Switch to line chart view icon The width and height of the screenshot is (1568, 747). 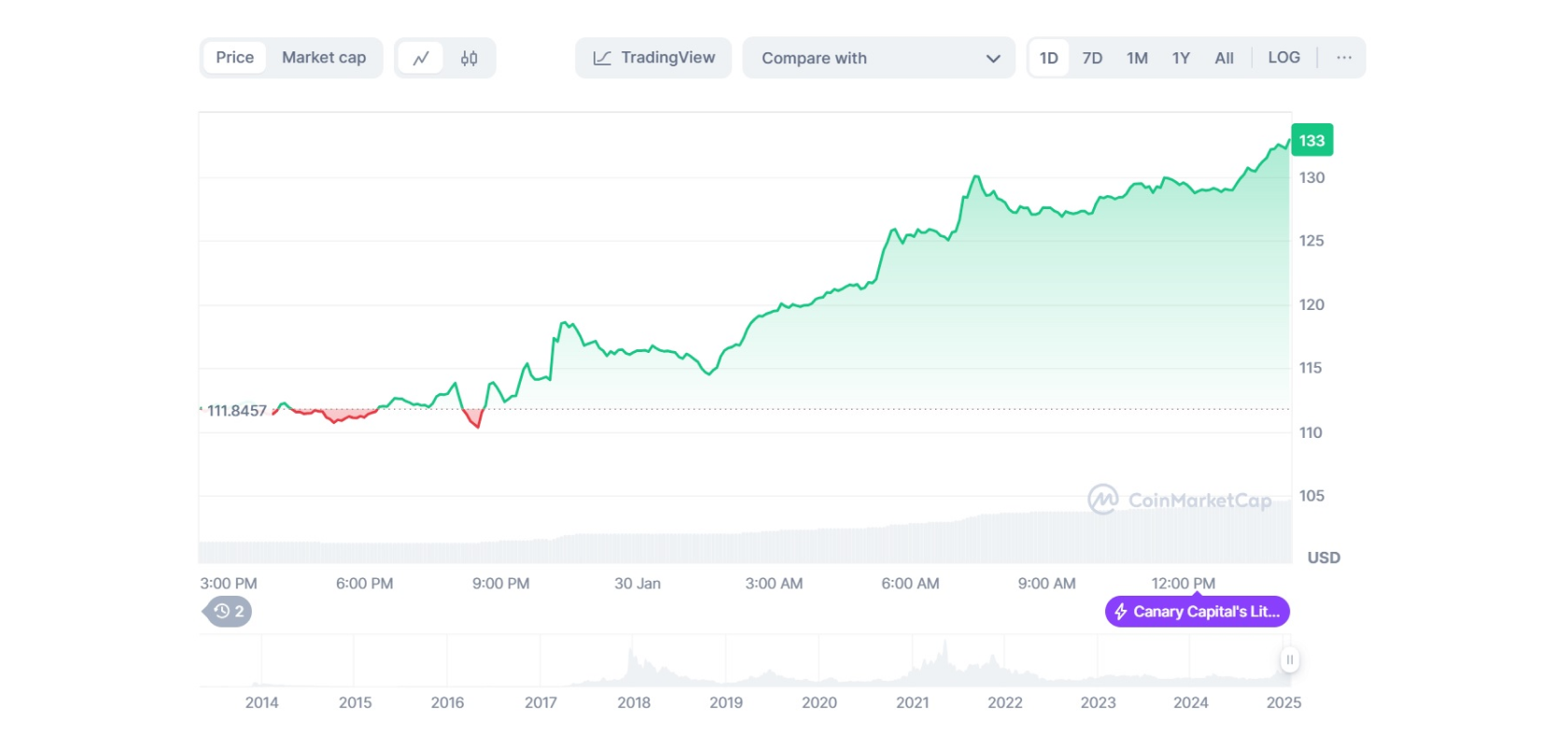421,58
